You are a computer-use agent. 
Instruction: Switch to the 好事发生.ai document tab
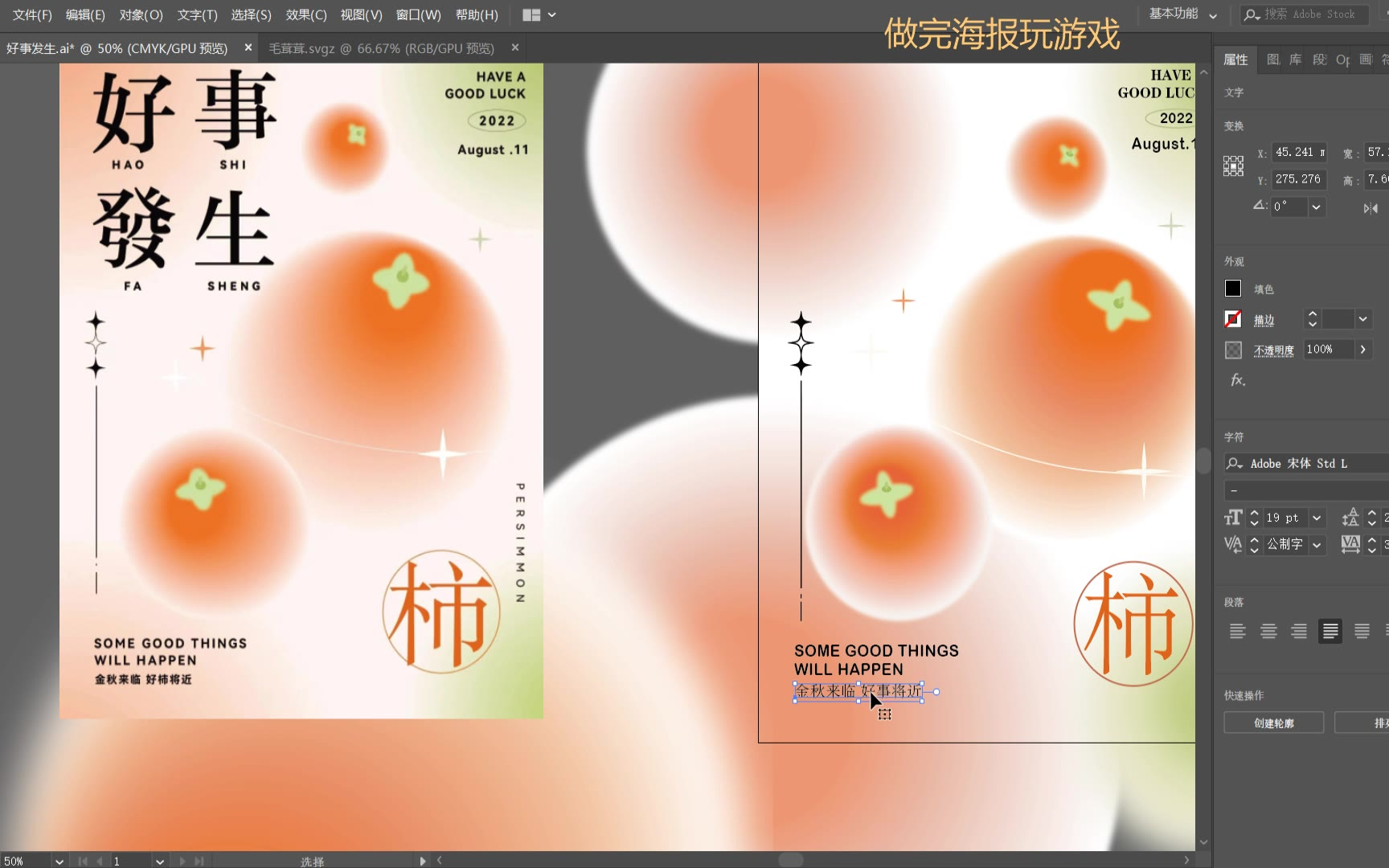point(117,48)
